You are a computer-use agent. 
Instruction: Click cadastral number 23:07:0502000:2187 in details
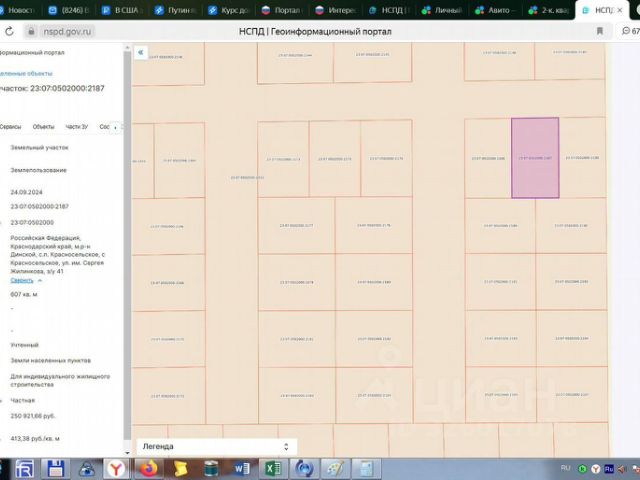click(x=40, y=207)
